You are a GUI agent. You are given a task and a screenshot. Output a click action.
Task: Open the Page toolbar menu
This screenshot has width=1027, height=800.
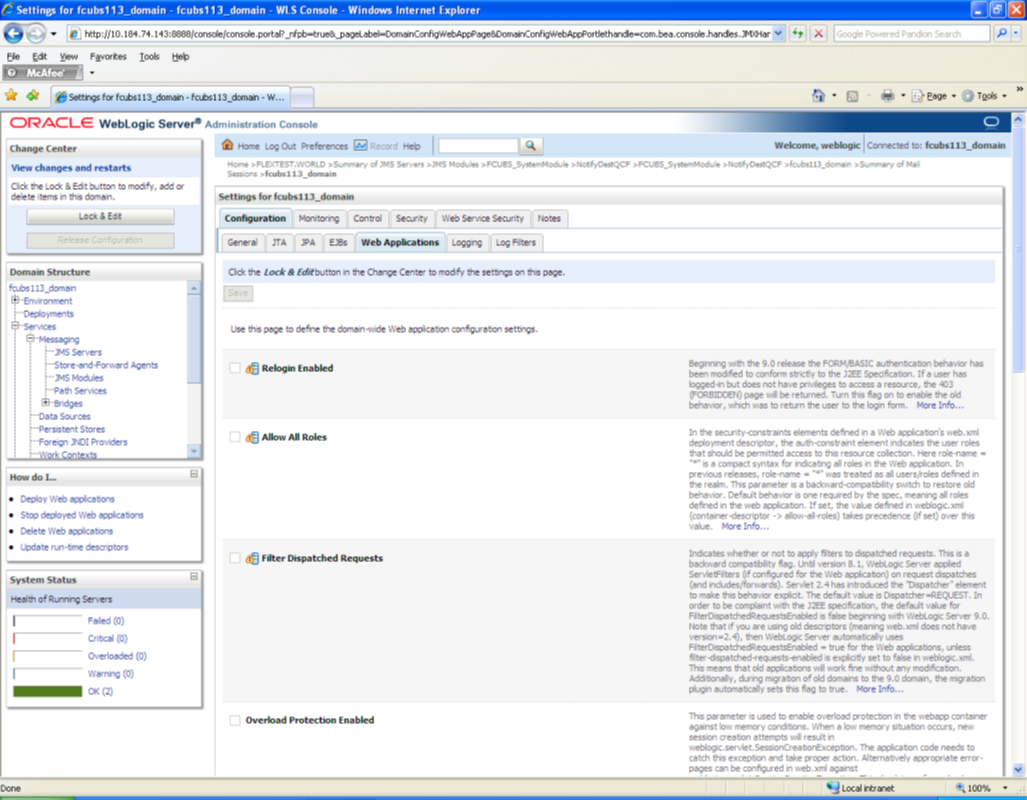click(933, 96)
